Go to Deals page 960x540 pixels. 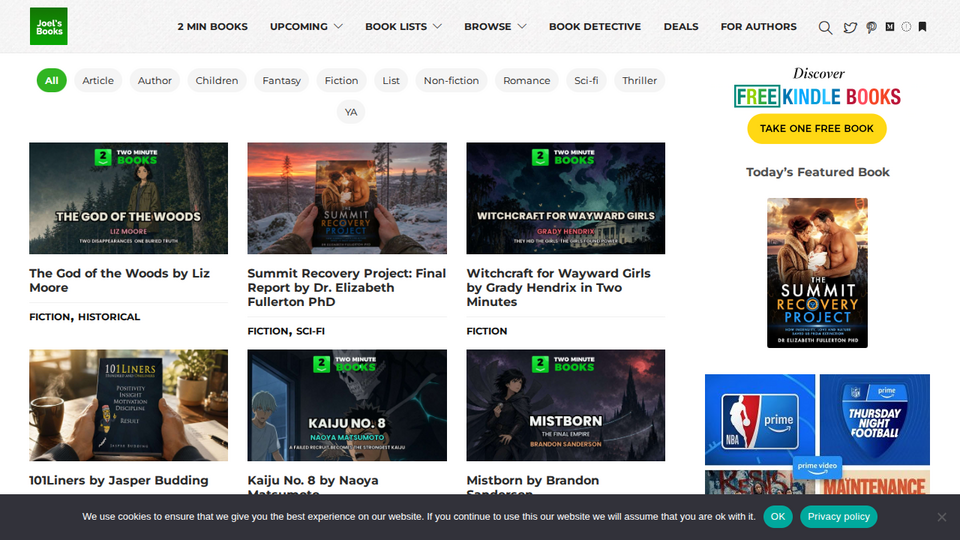681,26
